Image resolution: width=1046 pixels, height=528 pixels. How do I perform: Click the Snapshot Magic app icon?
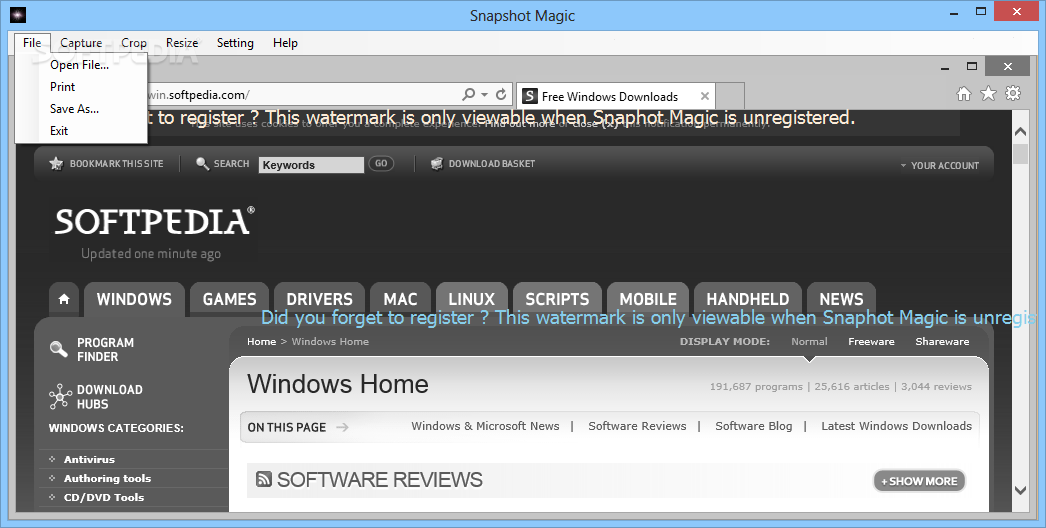18,15
